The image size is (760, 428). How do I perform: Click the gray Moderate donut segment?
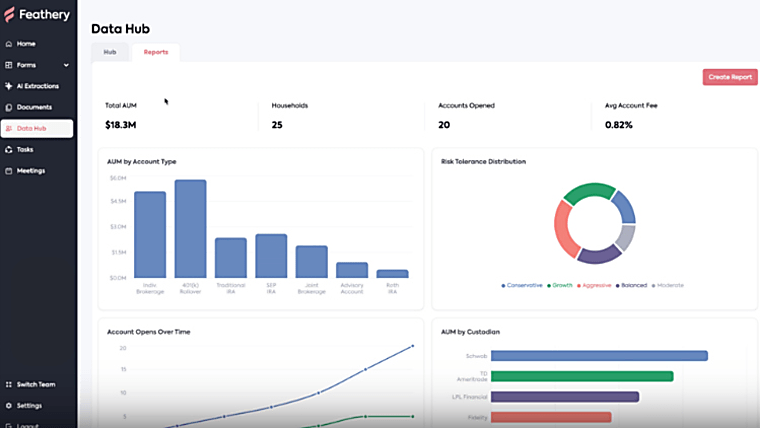tap(627, 238)
